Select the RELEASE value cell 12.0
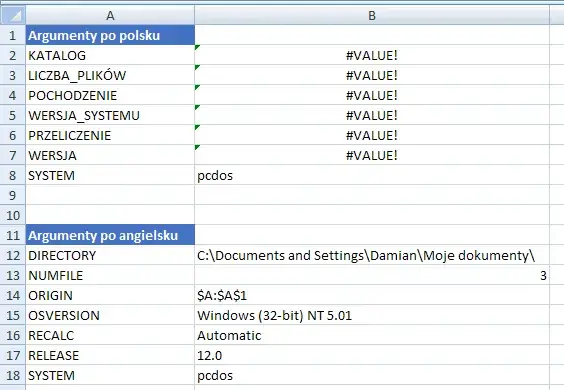 372,355
